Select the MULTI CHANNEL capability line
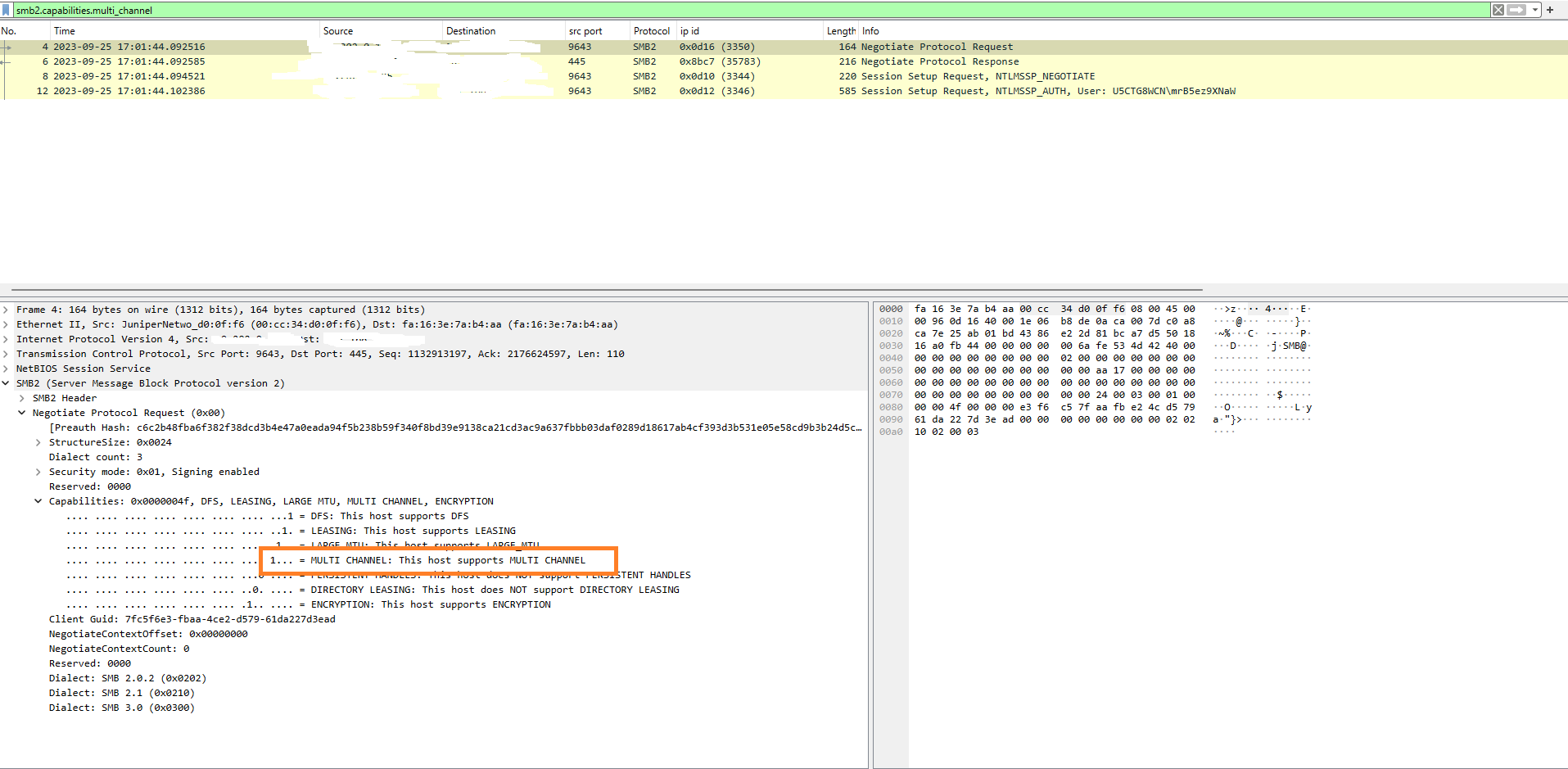 pos(327,560)
